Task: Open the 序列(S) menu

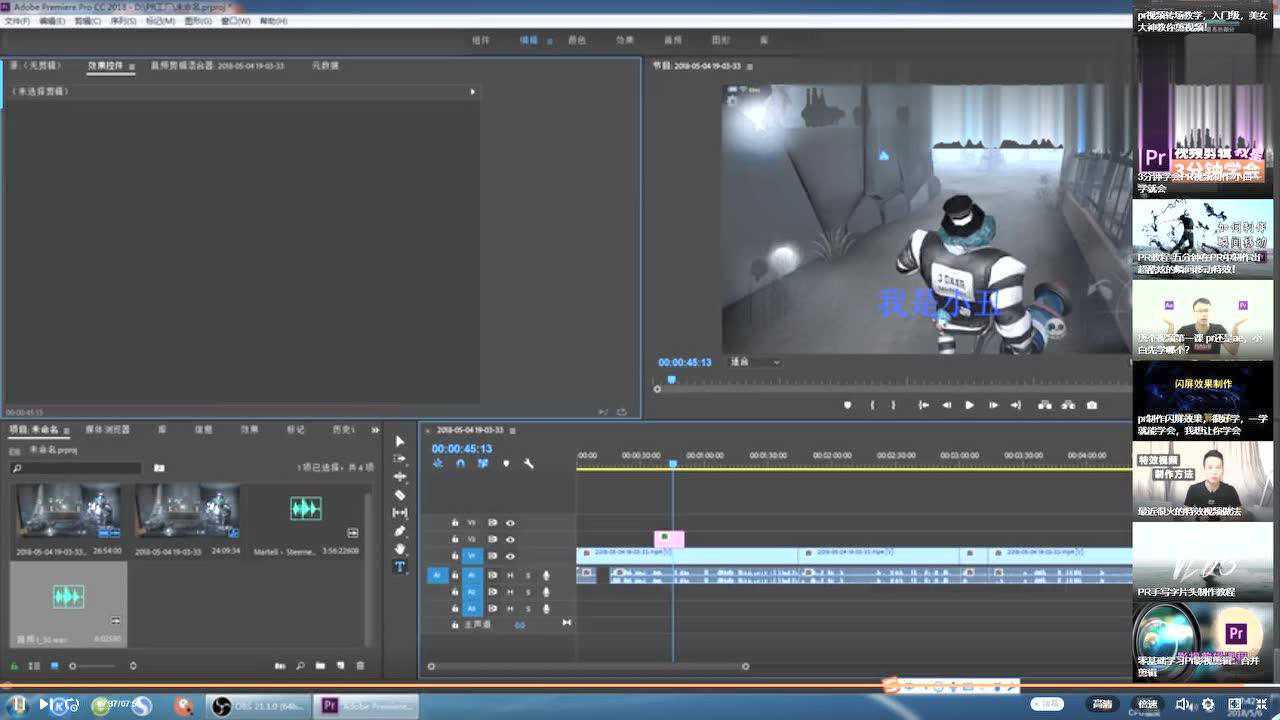Action: 123,21
